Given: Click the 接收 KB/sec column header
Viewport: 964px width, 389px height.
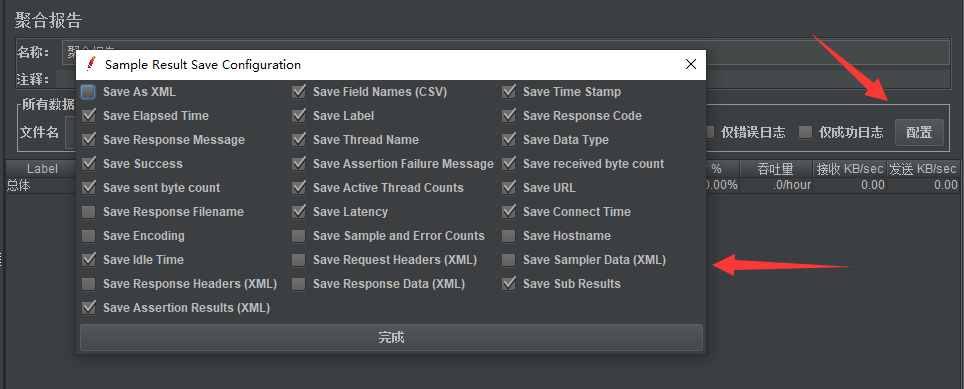Looking at the screenshot, I should [850, 168].
